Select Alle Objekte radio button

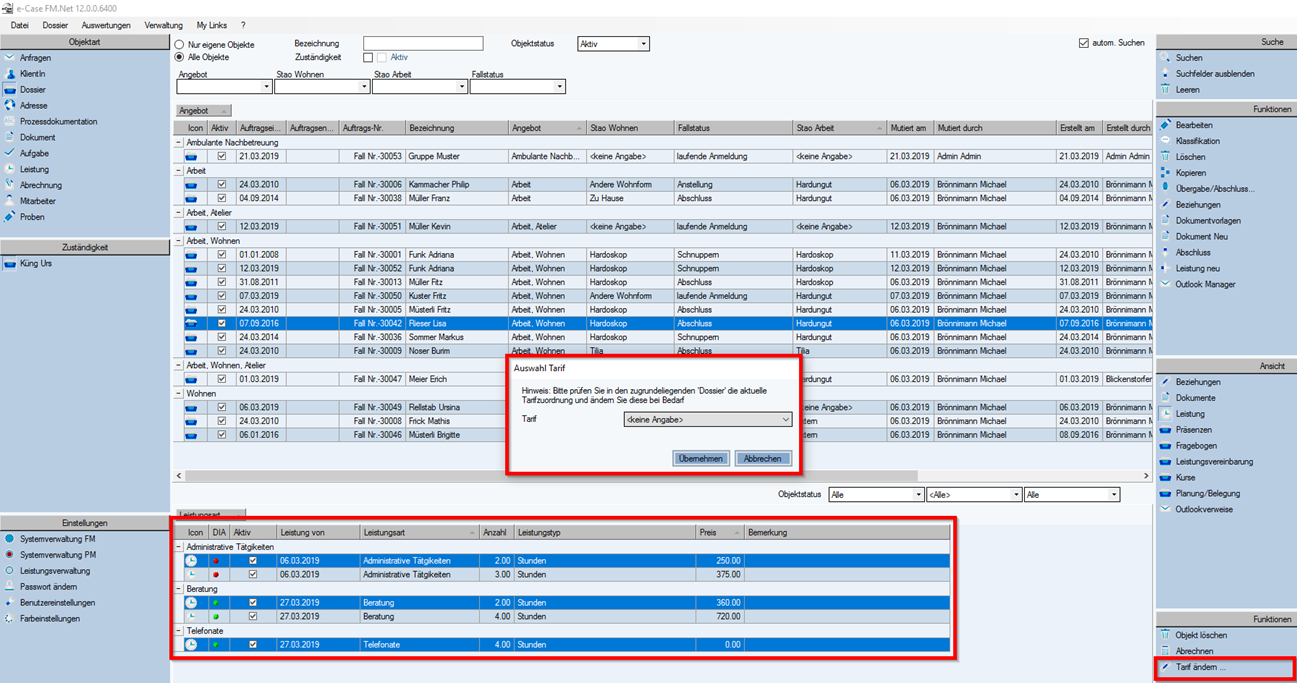180,57
